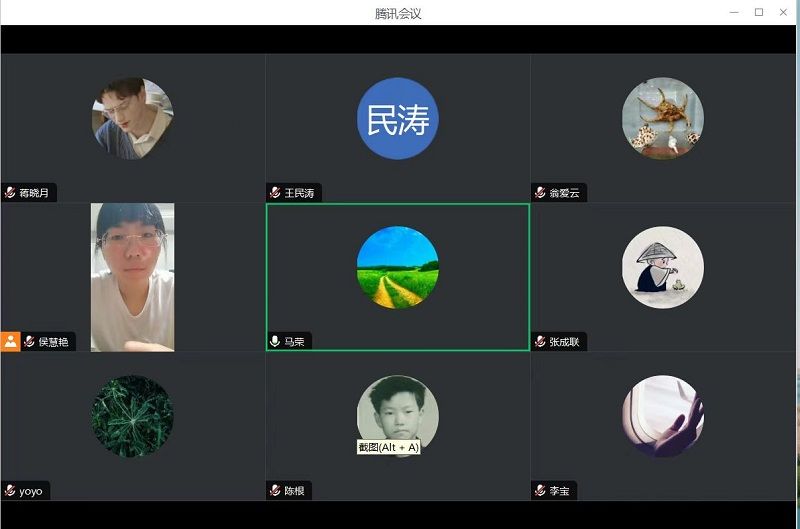Click the muted microphone icon next to yoyo
The image size is (800, 529).
point(10,490)
